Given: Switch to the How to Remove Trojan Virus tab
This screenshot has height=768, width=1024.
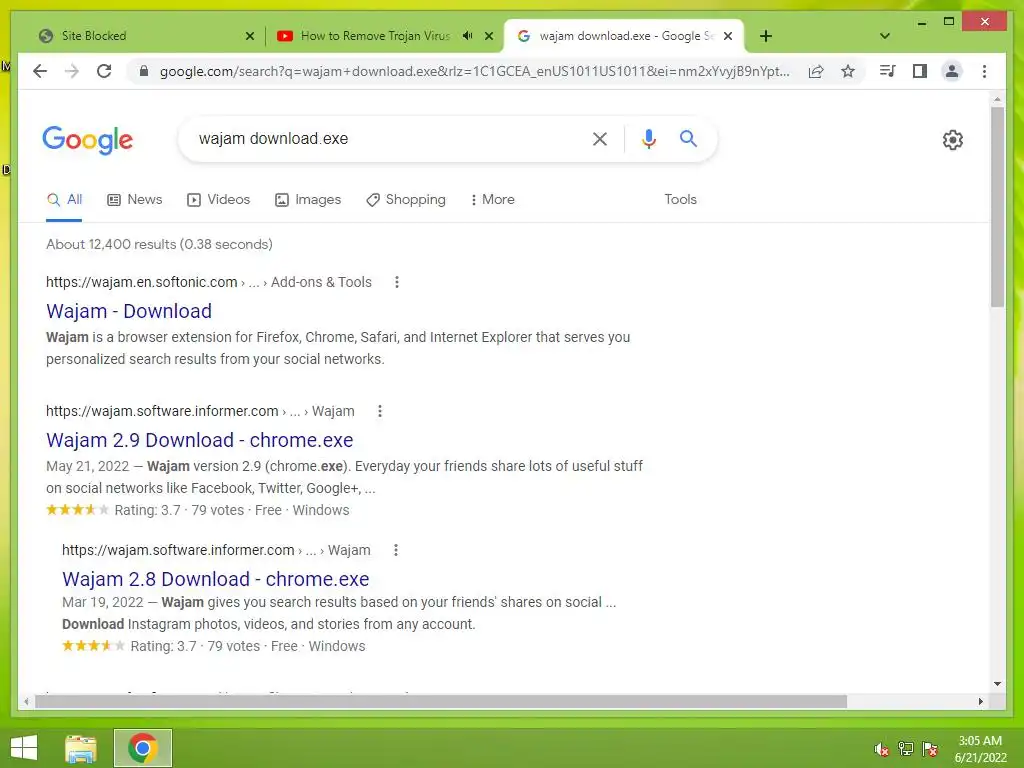Looking at the screenshot, I should coord(376,36).
